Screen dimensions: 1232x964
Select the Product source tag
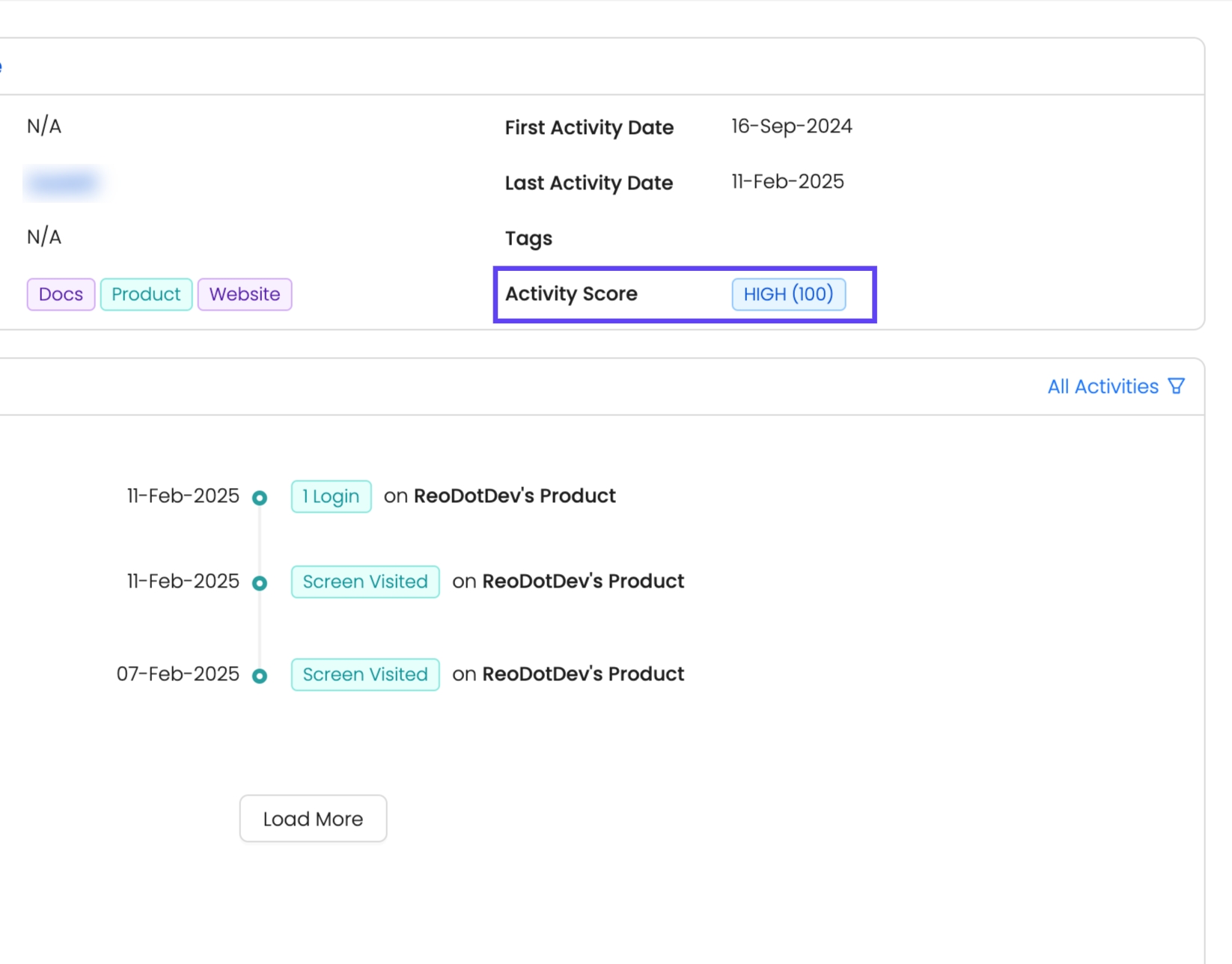tap(146, 294)
